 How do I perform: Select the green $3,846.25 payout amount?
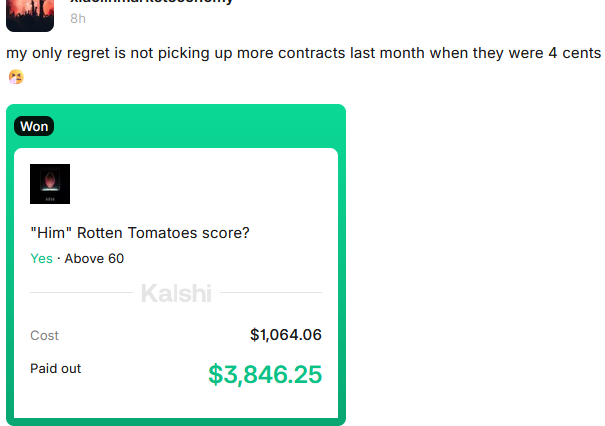[265, 374]
